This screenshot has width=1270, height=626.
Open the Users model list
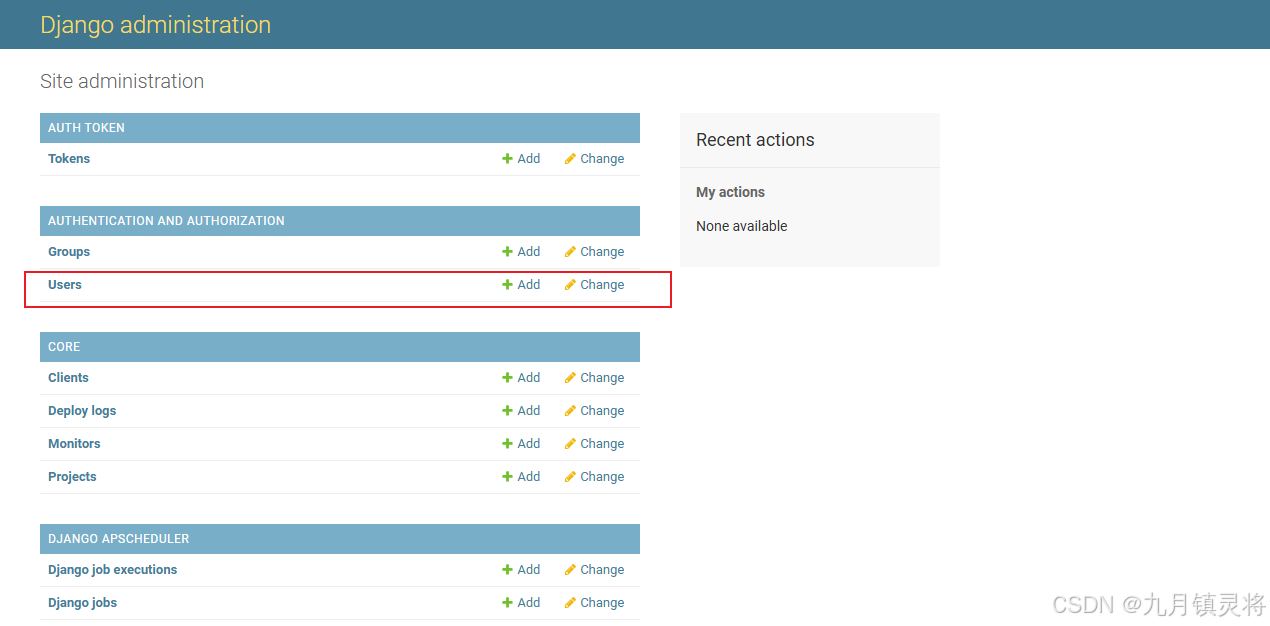point(65,285)
